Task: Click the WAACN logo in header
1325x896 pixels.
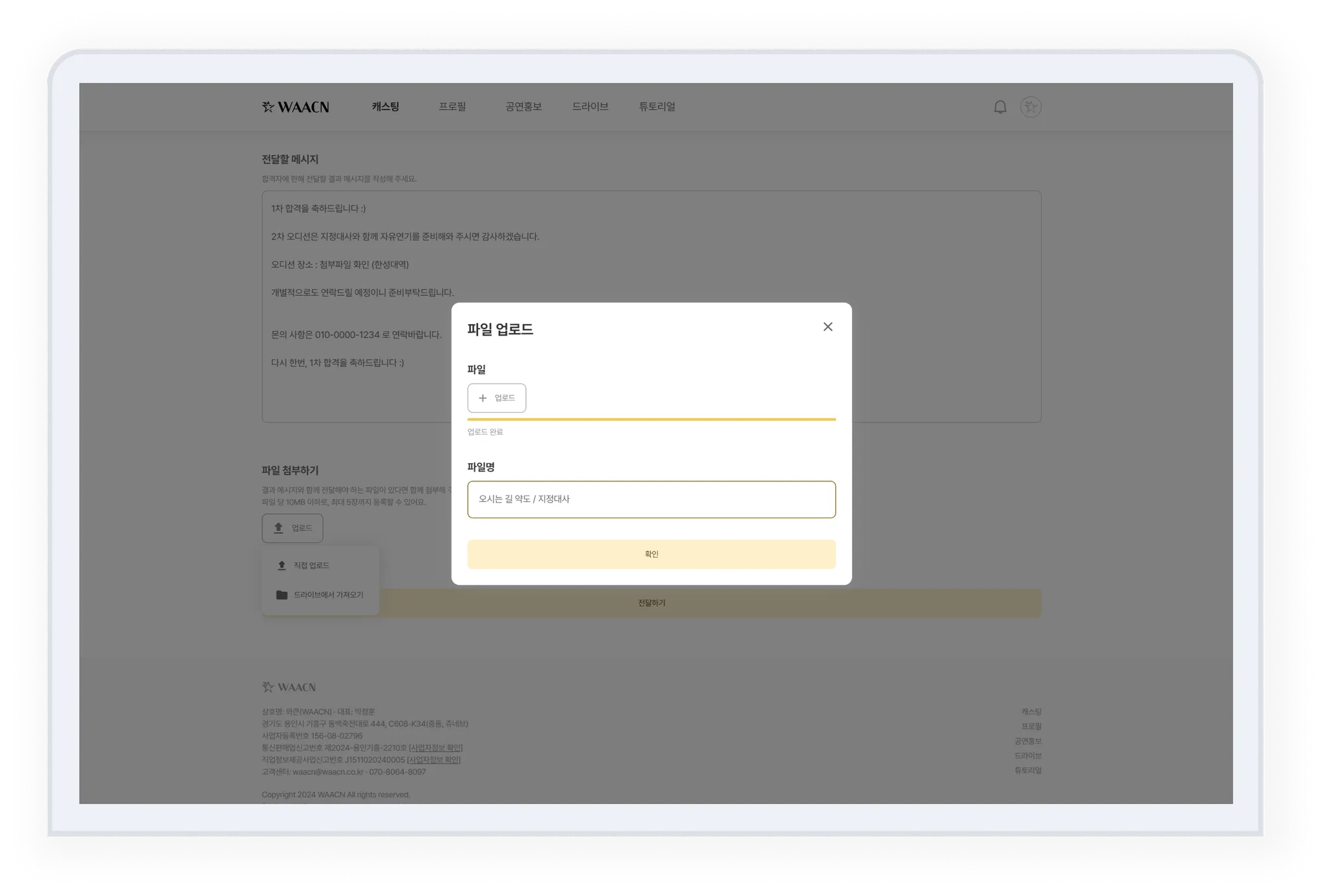Action: 296,107
